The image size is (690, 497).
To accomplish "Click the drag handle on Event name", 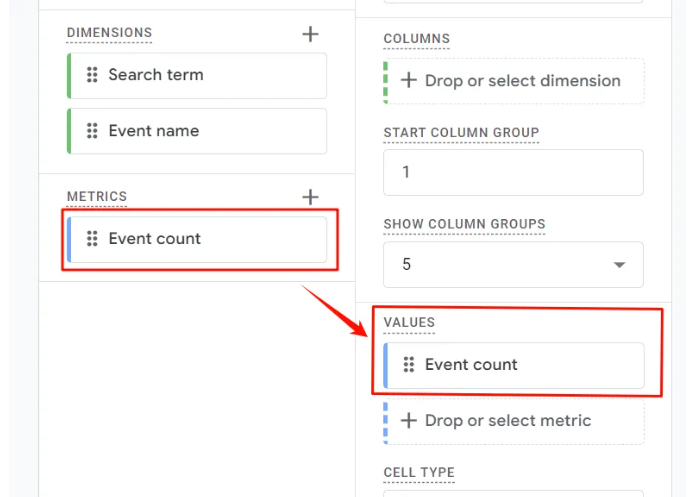I will click(x=92, y=131).
